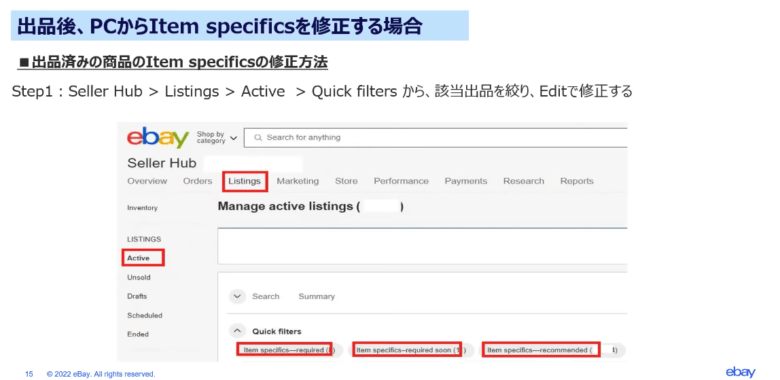Switch to the Listings tab
The image size is (780, 380).
pos(245,181)
